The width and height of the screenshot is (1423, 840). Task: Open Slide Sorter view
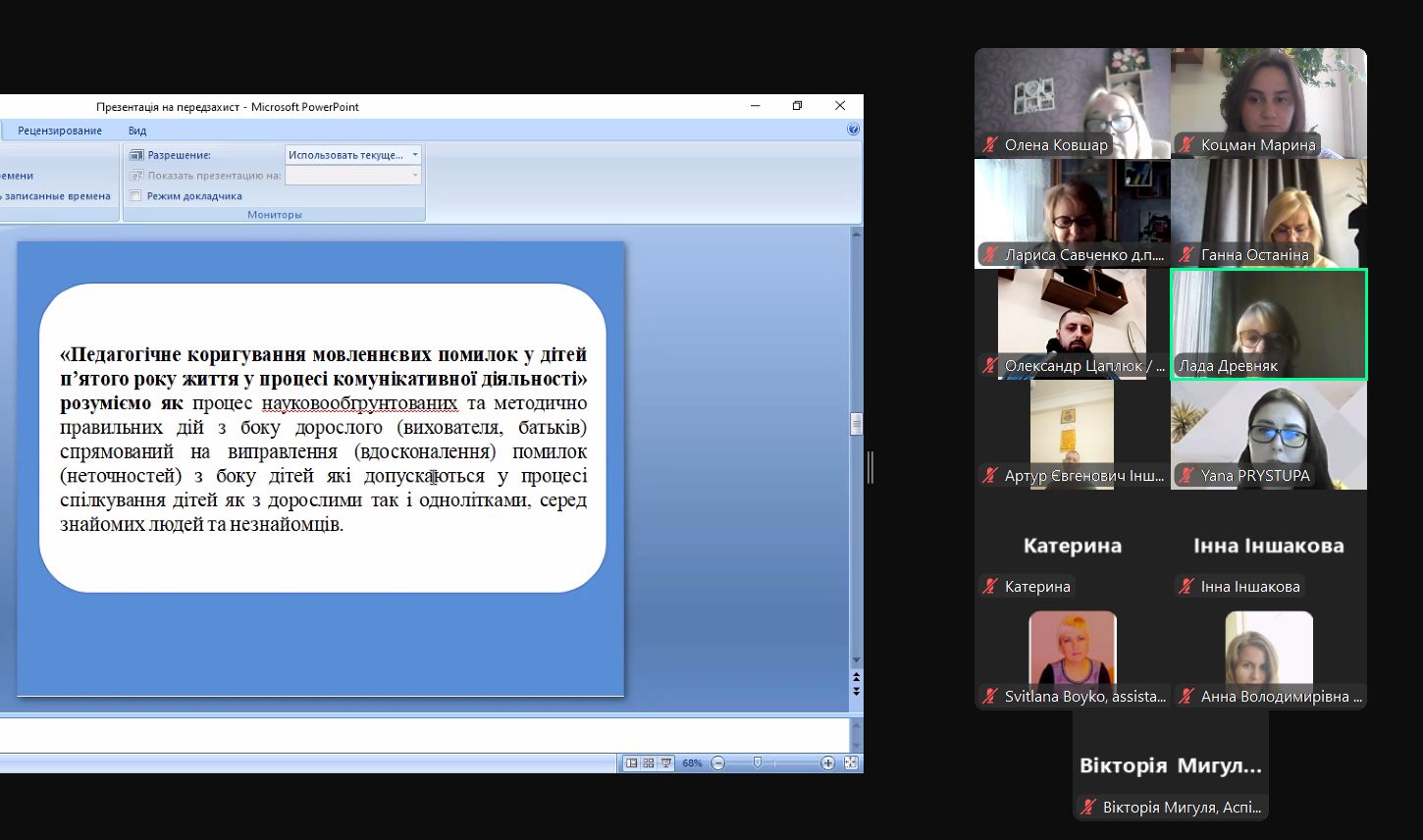(649, 762)
